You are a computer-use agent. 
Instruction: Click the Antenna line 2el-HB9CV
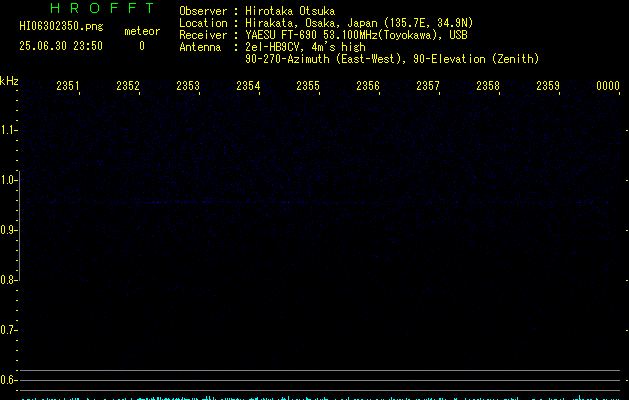click(305, 47)
